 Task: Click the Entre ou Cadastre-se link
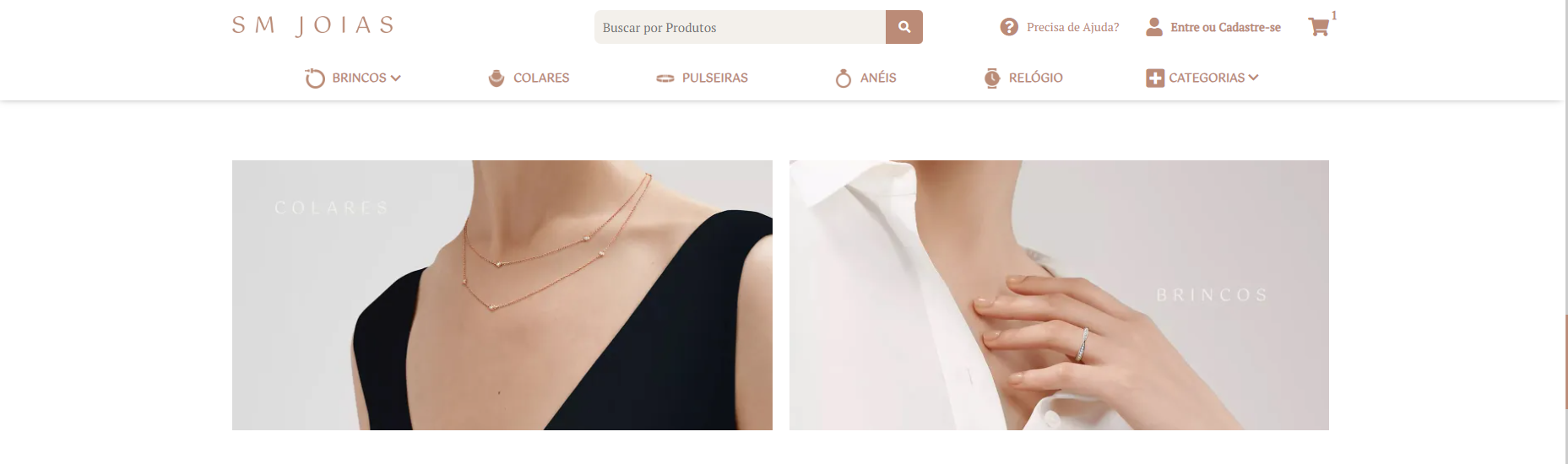(1225, 27)
